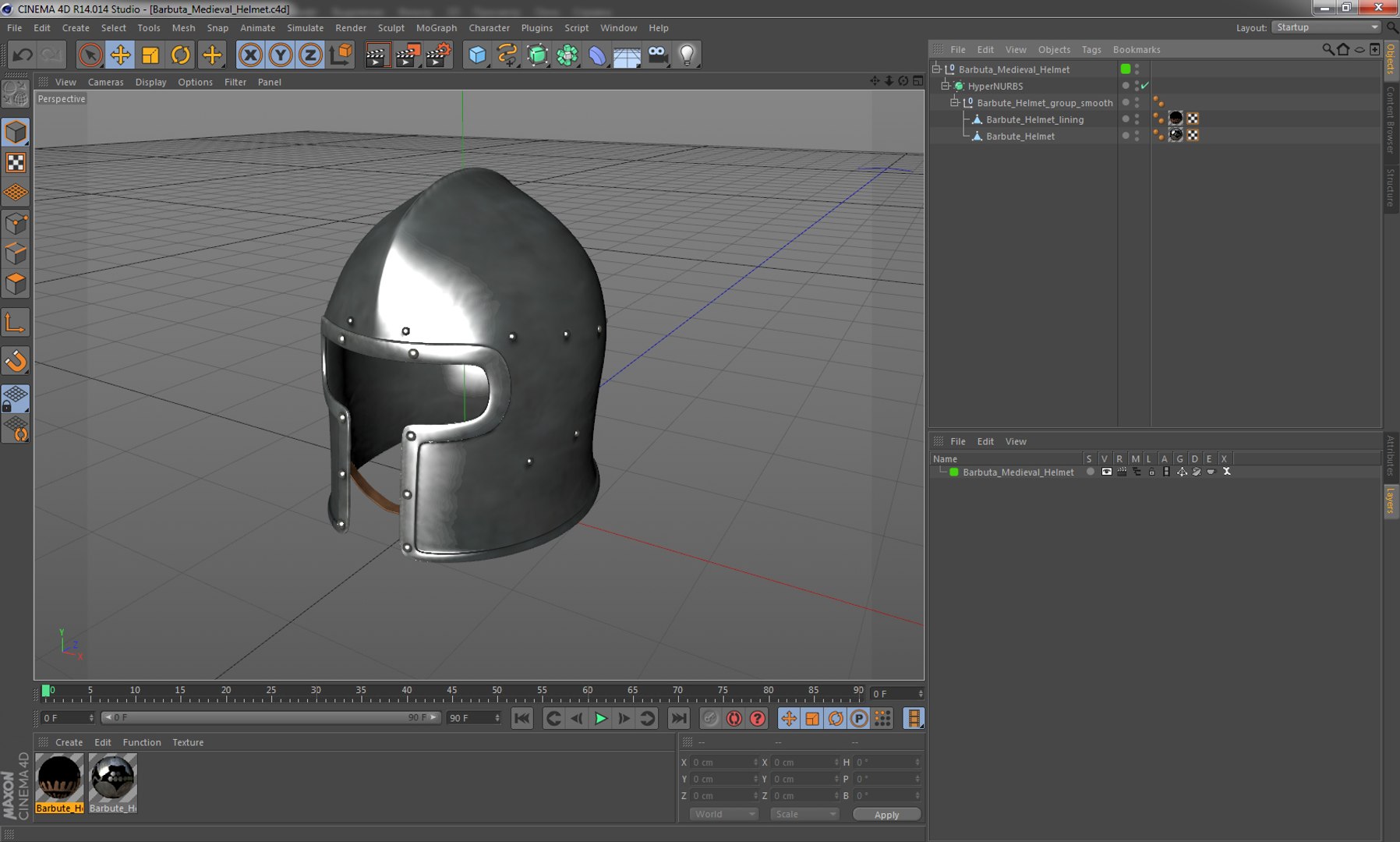Open the Scale mode dropdown

(804, 814)
